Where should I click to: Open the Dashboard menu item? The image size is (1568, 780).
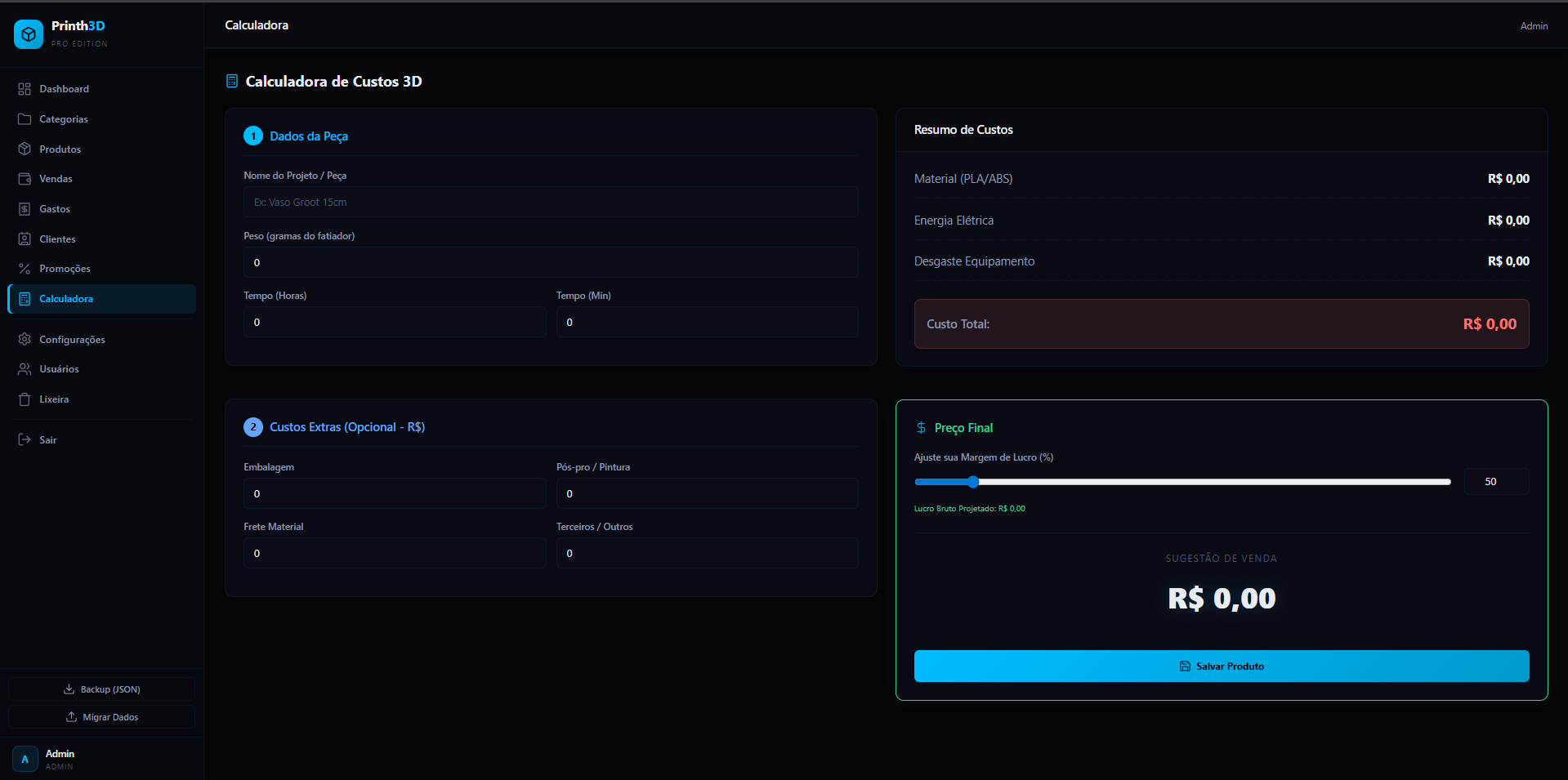pos(102,89)
